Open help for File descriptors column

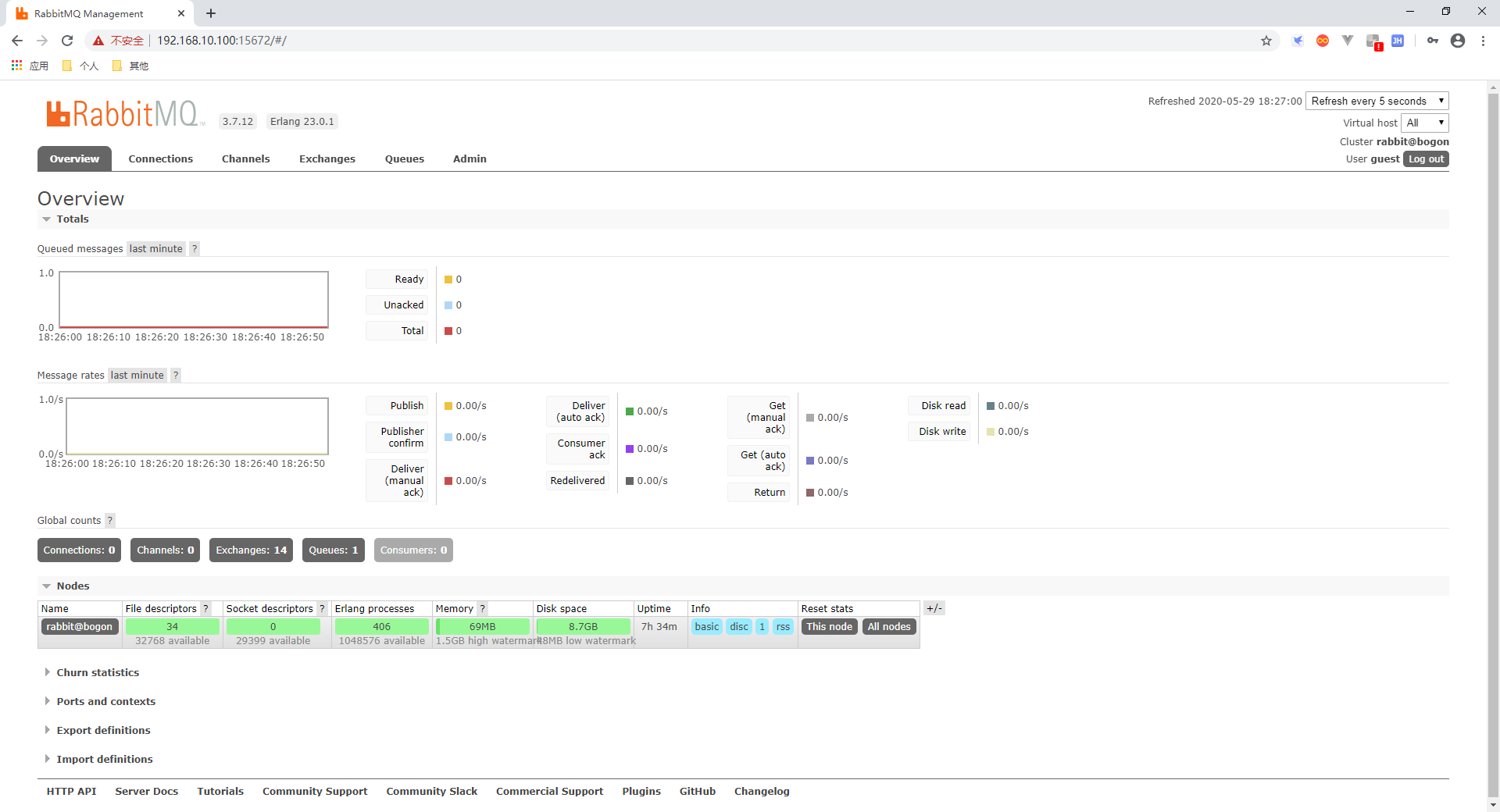[205, 608]
